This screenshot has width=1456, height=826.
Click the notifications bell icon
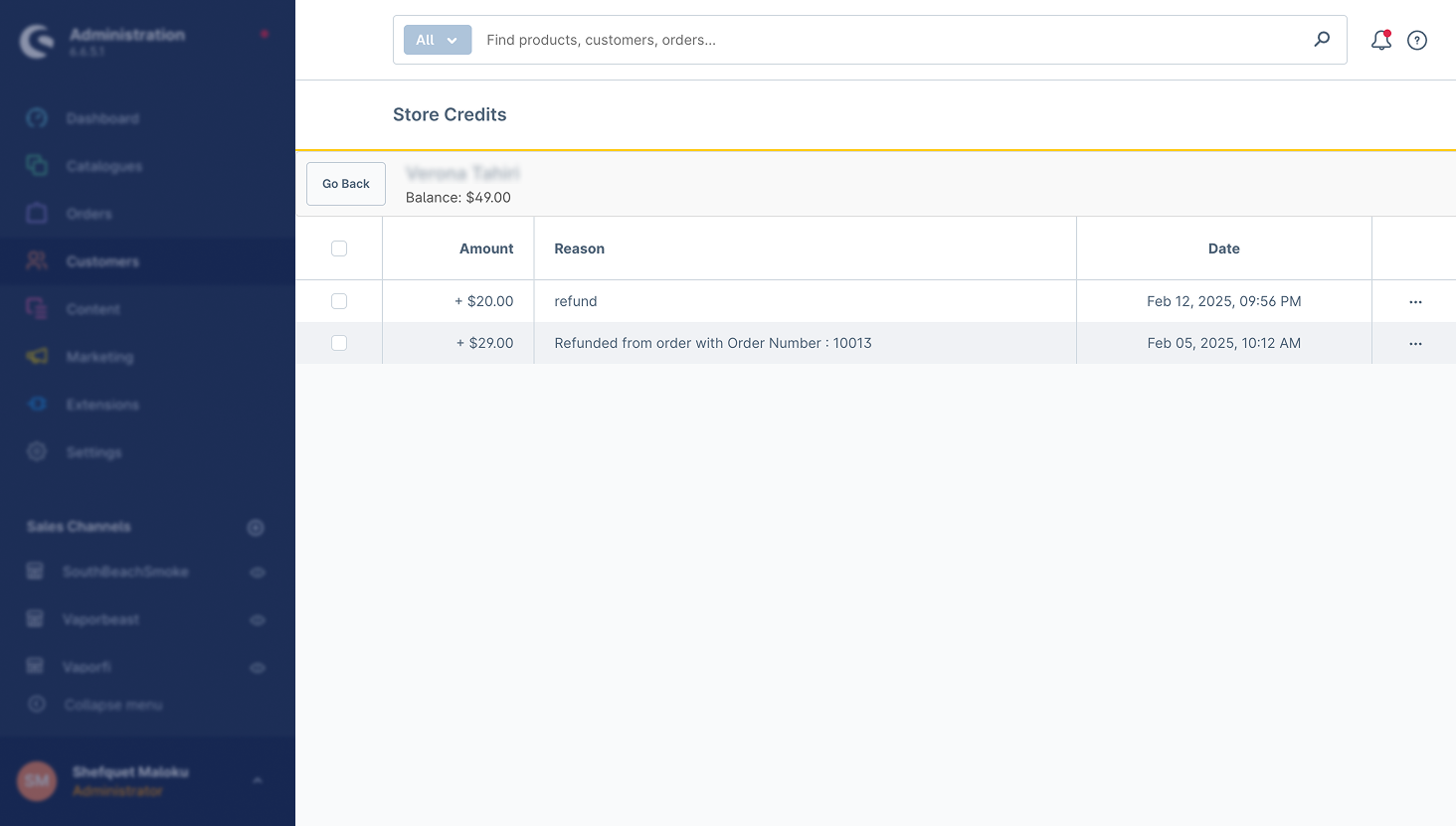[x=1380, y=40]
